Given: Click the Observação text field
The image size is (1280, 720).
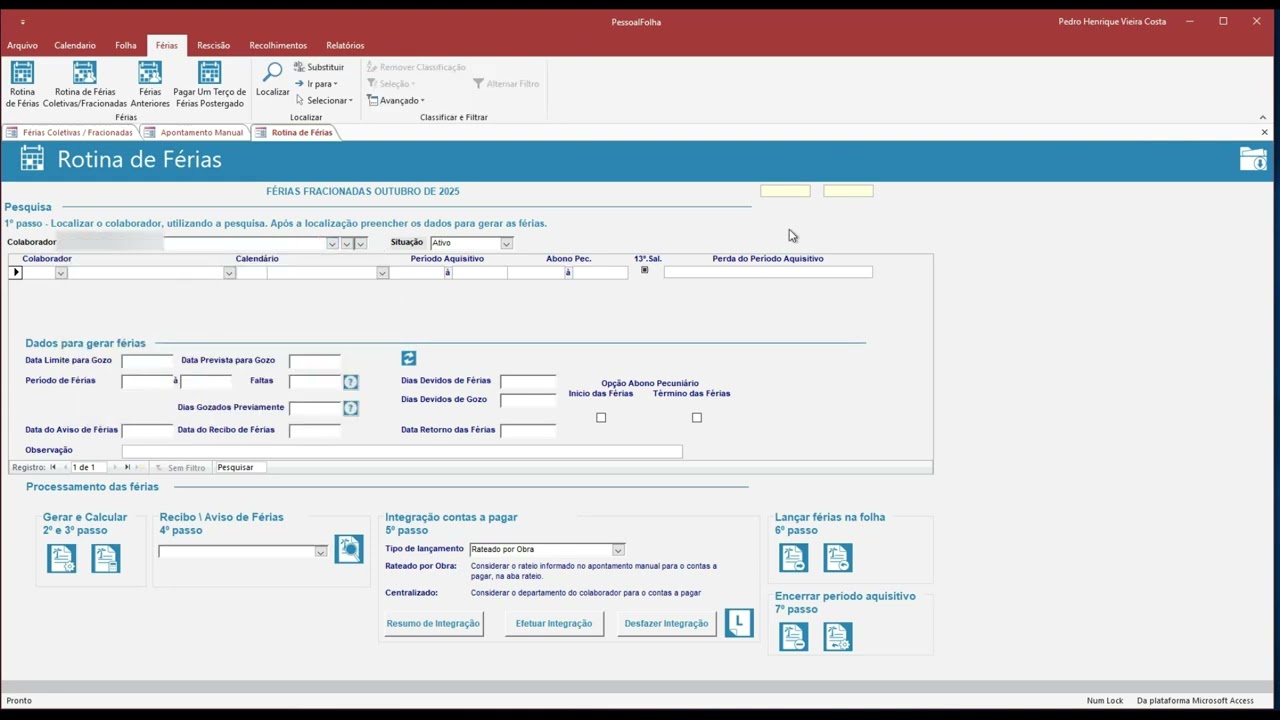Looking at the screenshot, I should (402, 451).
